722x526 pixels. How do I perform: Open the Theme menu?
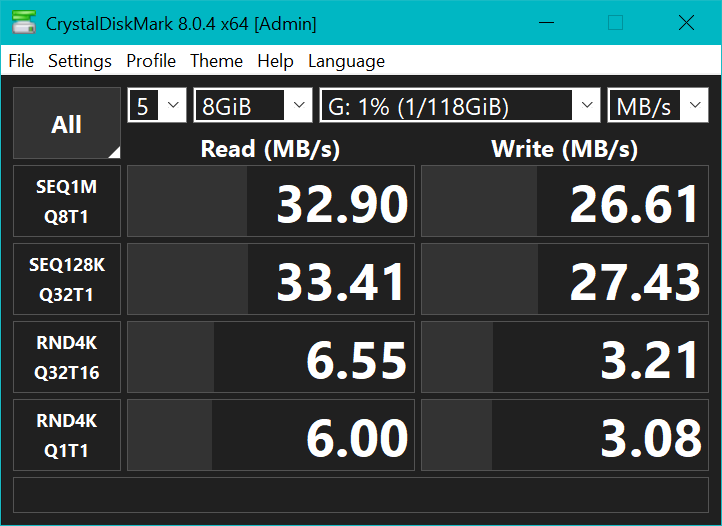pyautogui.click(x=216, y=61)
